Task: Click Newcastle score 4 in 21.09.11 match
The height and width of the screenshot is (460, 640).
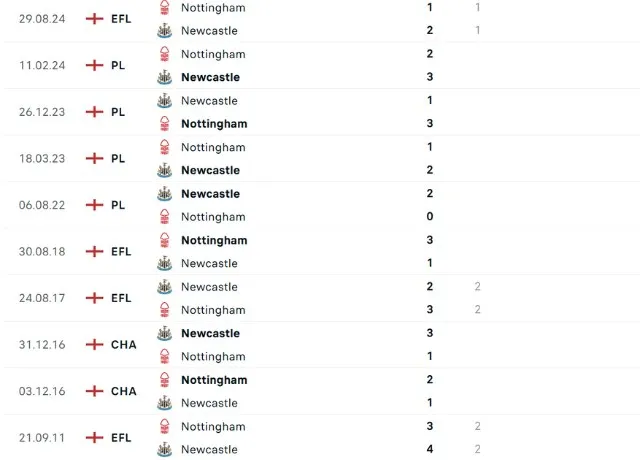Action: click(x=430, y=449)
